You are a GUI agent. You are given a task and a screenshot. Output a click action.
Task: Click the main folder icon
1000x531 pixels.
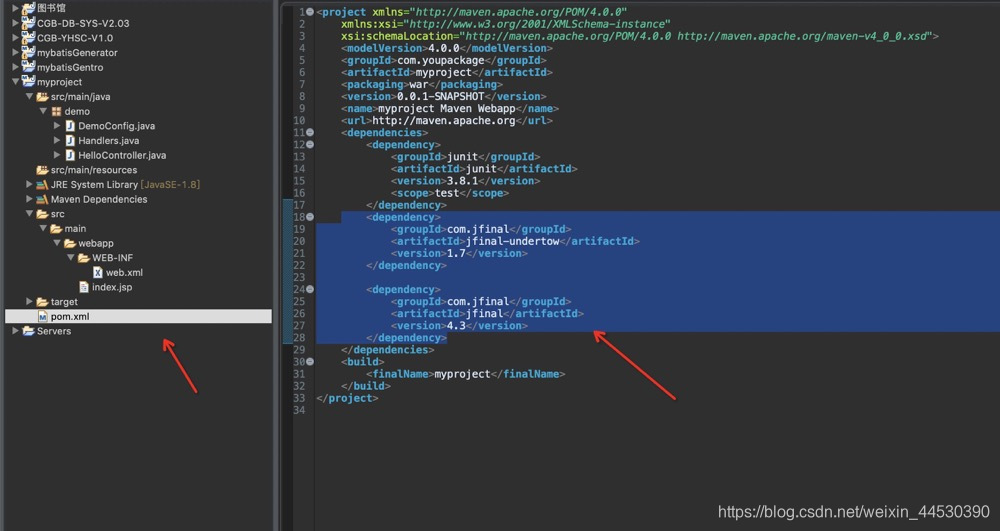pos(56,228)
